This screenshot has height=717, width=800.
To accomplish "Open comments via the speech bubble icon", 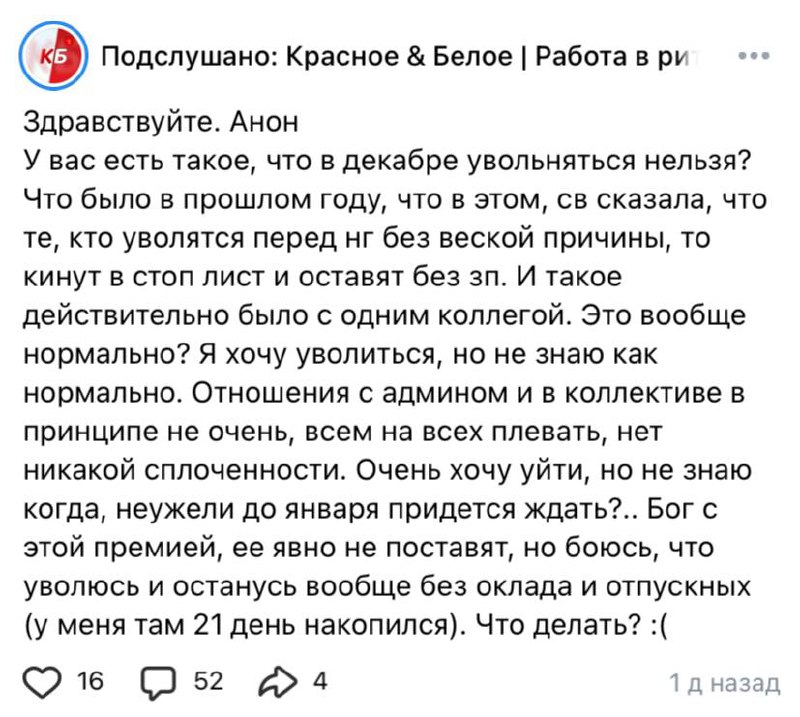I will pos(160,682).
